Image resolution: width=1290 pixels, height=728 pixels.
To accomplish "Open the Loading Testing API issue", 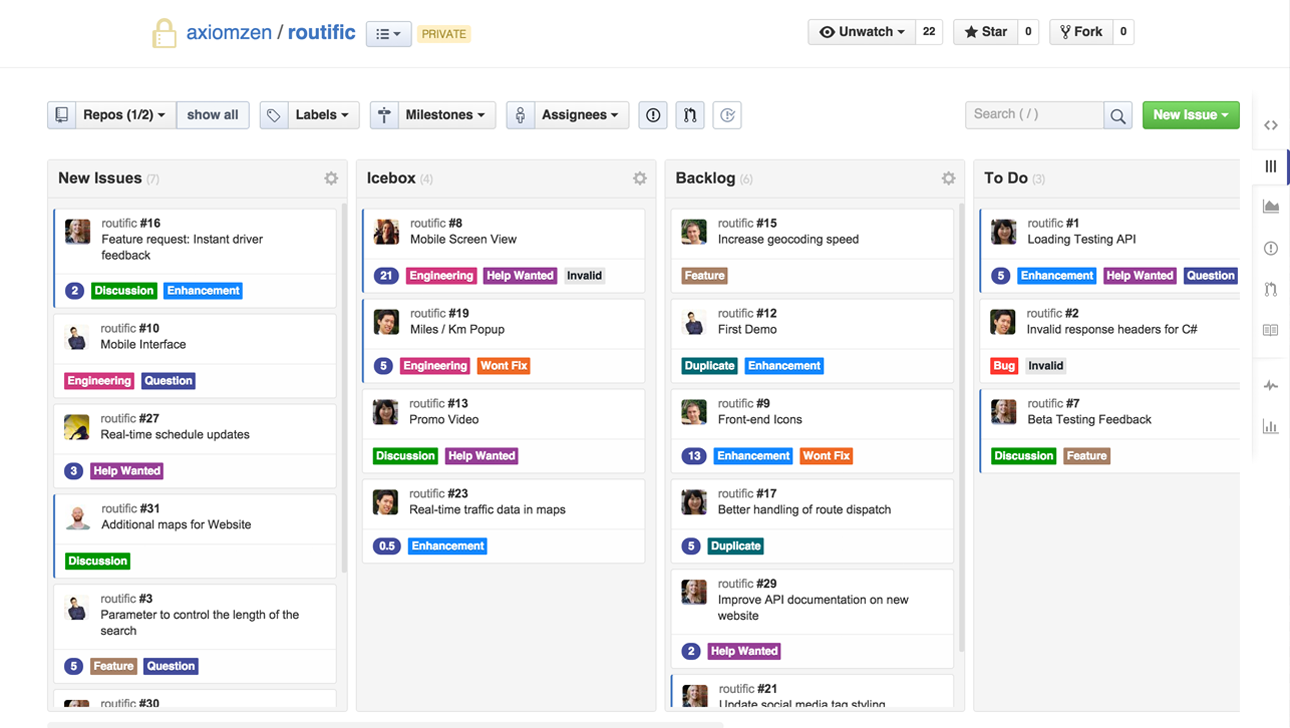I will [x=1081, y=239].
